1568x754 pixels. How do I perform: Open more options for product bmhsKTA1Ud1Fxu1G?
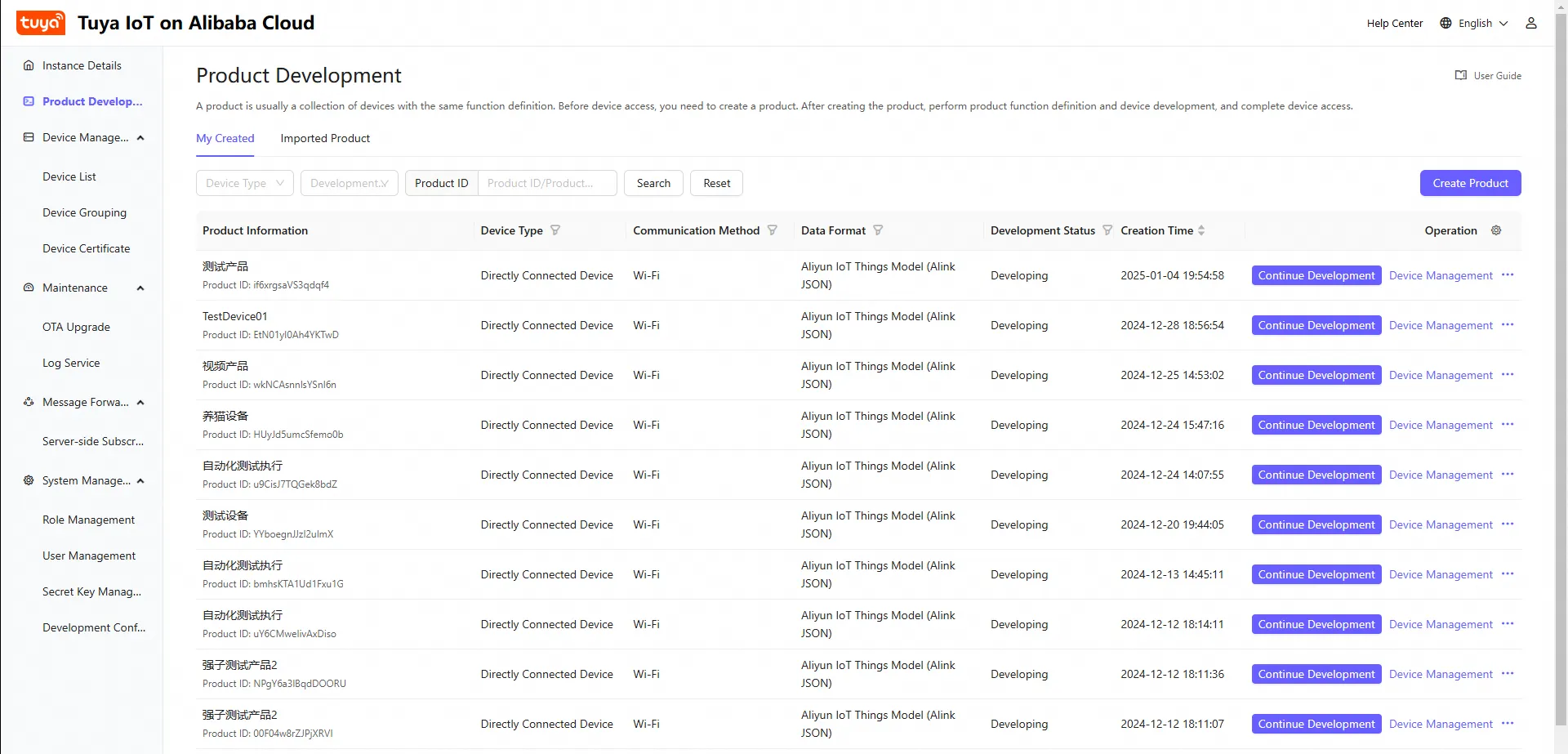(1508, 574)
